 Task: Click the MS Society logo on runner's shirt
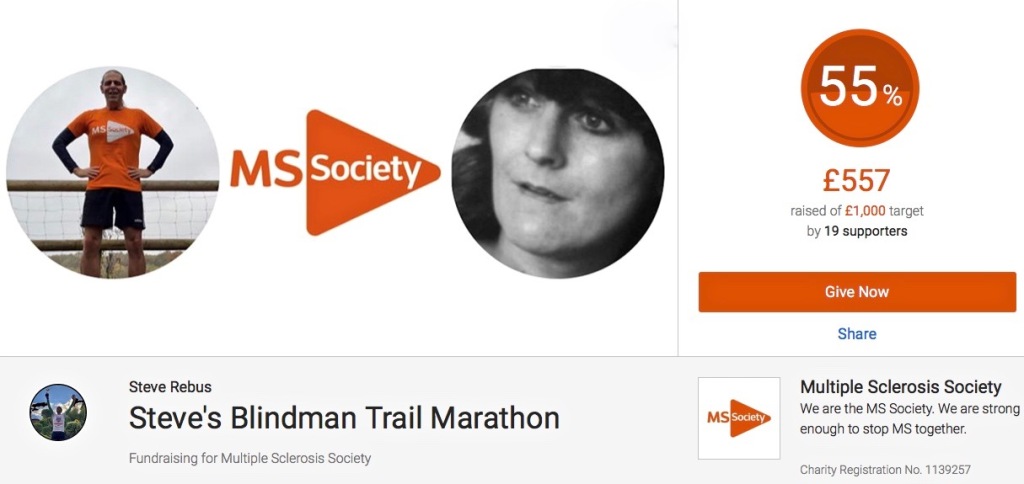(112, 130)
